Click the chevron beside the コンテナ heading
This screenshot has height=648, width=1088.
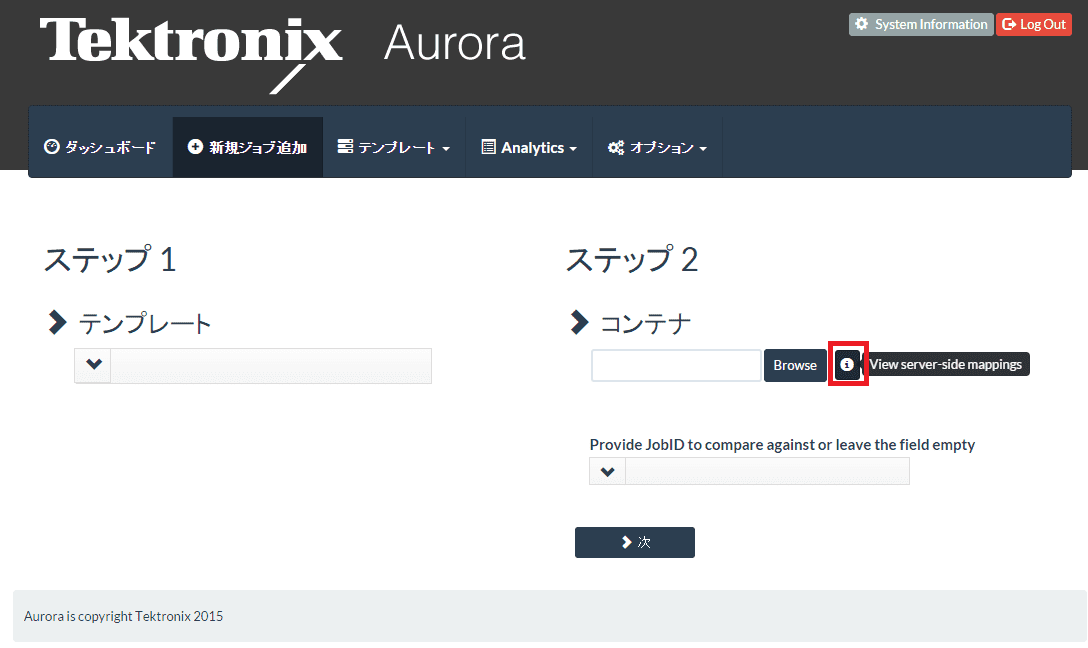point(579,323)
